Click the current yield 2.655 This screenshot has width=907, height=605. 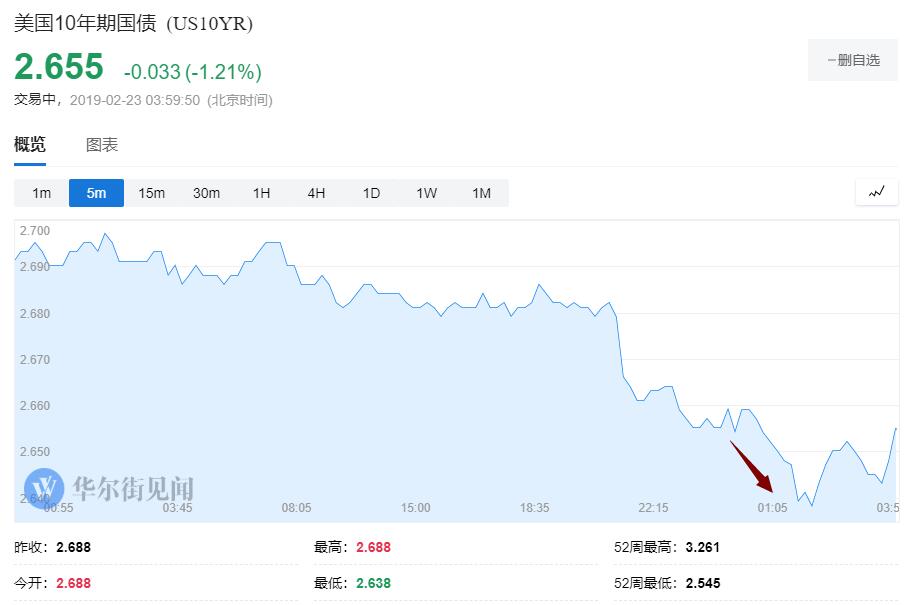[59, 67]
